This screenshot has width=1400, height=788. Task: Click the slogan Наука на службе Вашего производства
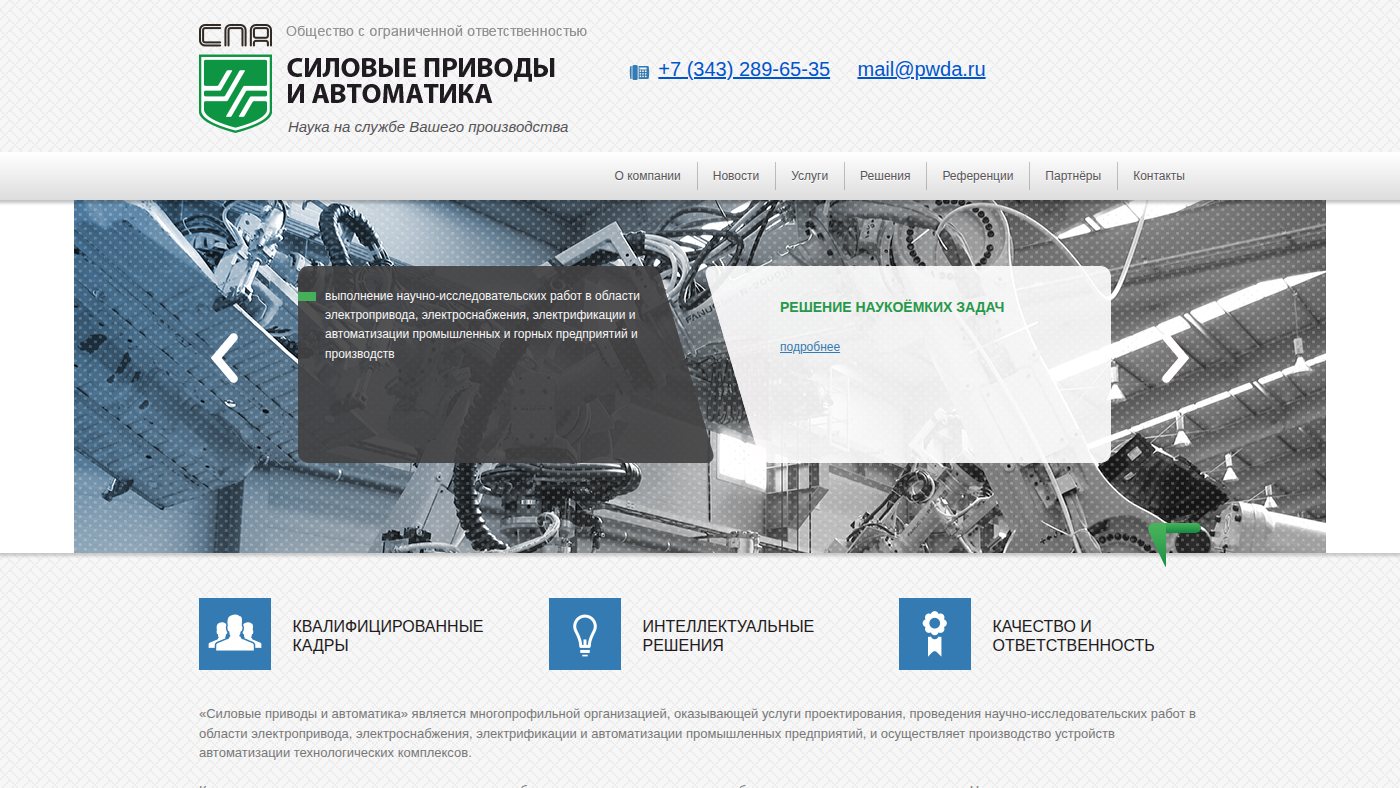click(428, 127)
